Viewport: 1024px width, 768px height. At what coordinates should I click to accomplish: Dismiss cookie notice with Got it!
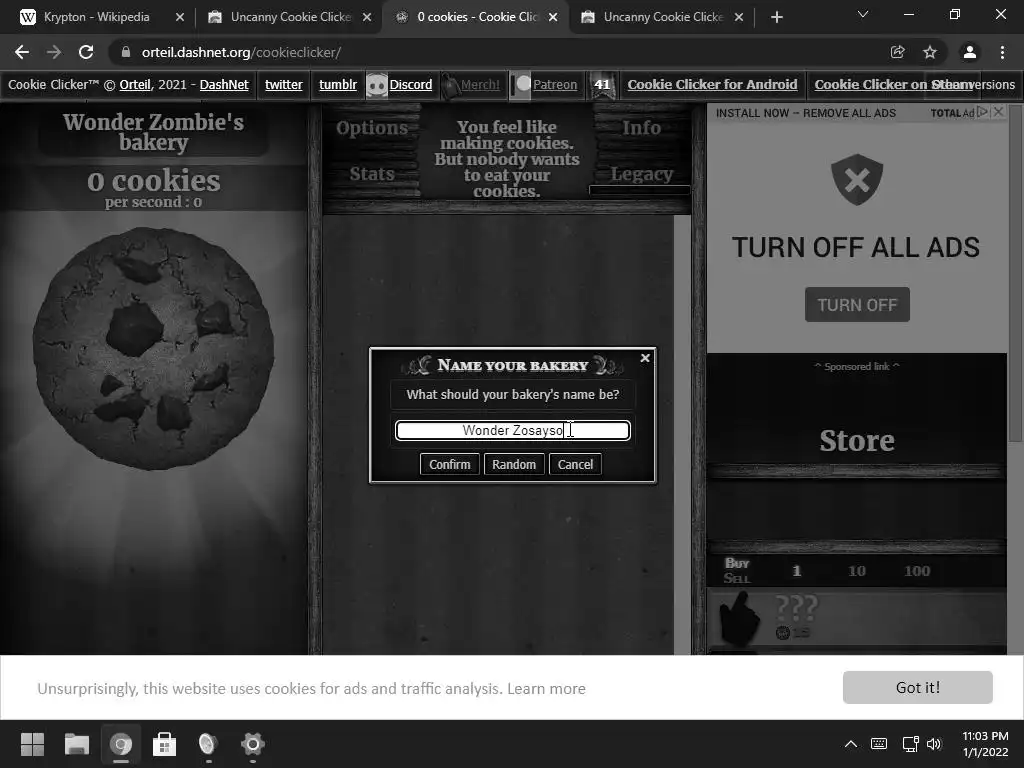pos(918,687)
